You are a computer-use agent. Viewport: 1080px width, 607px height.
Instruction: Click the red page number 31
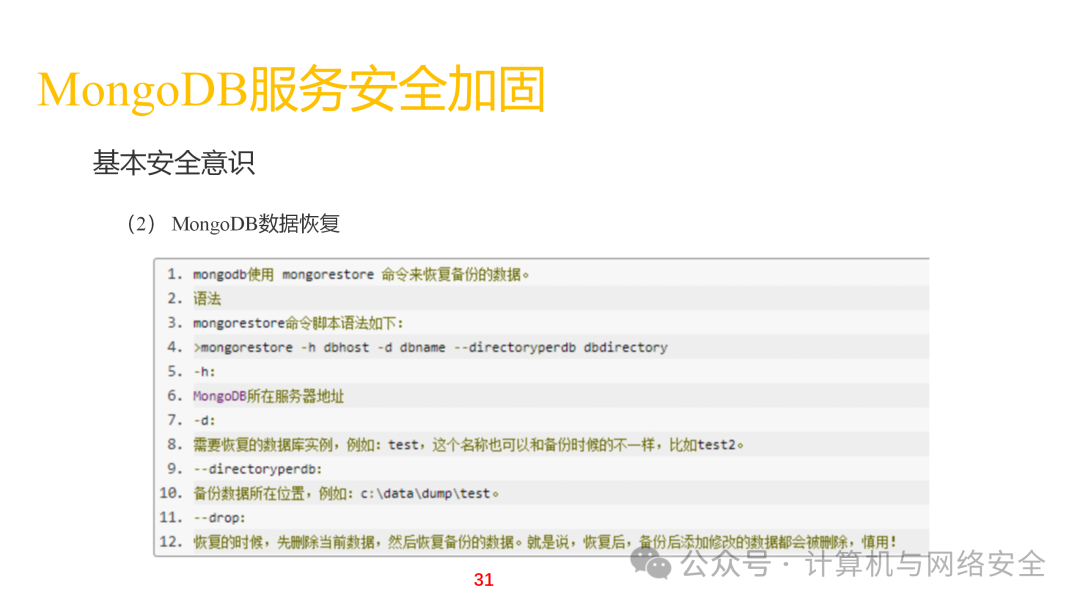(x=484, y=580)
